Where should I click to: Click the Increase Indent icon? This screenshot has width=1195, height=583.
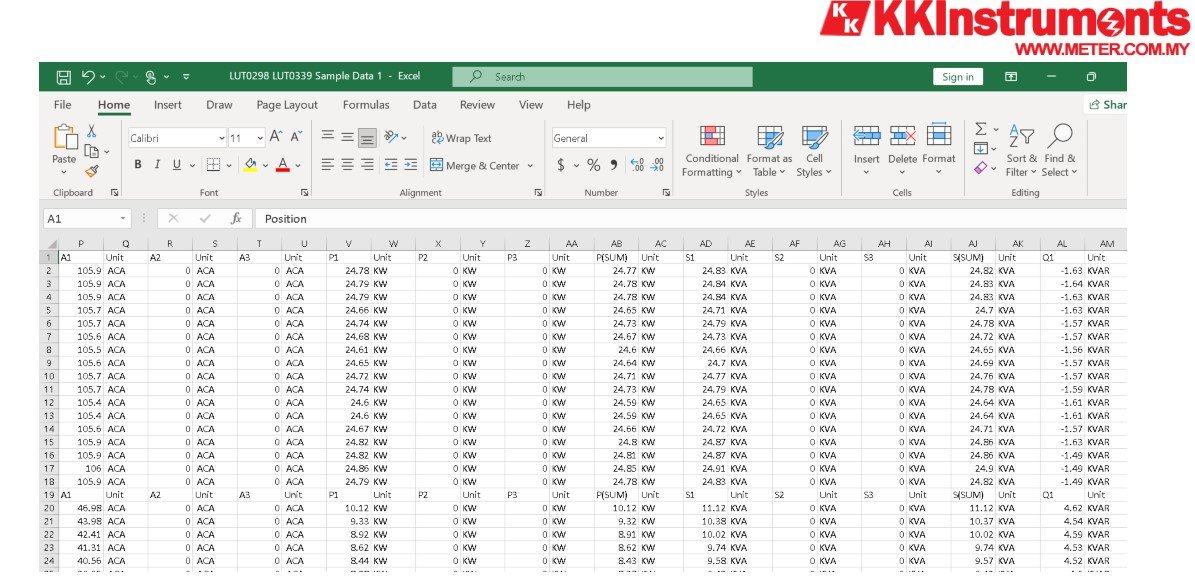coord(411,165)
